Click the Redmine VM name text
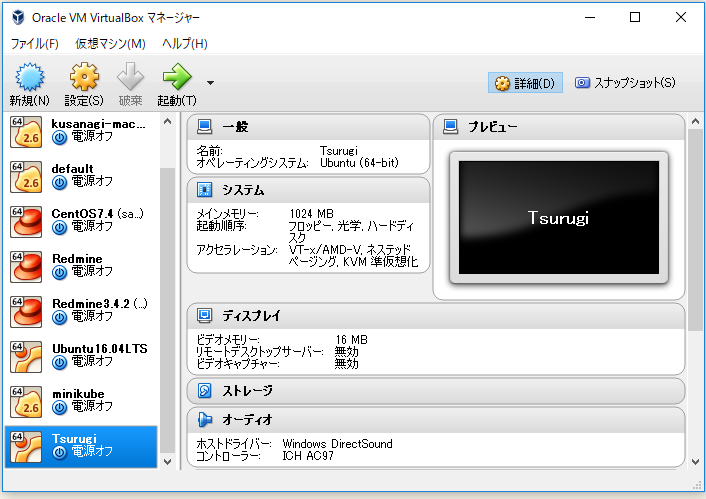 (x=77, y=259)
